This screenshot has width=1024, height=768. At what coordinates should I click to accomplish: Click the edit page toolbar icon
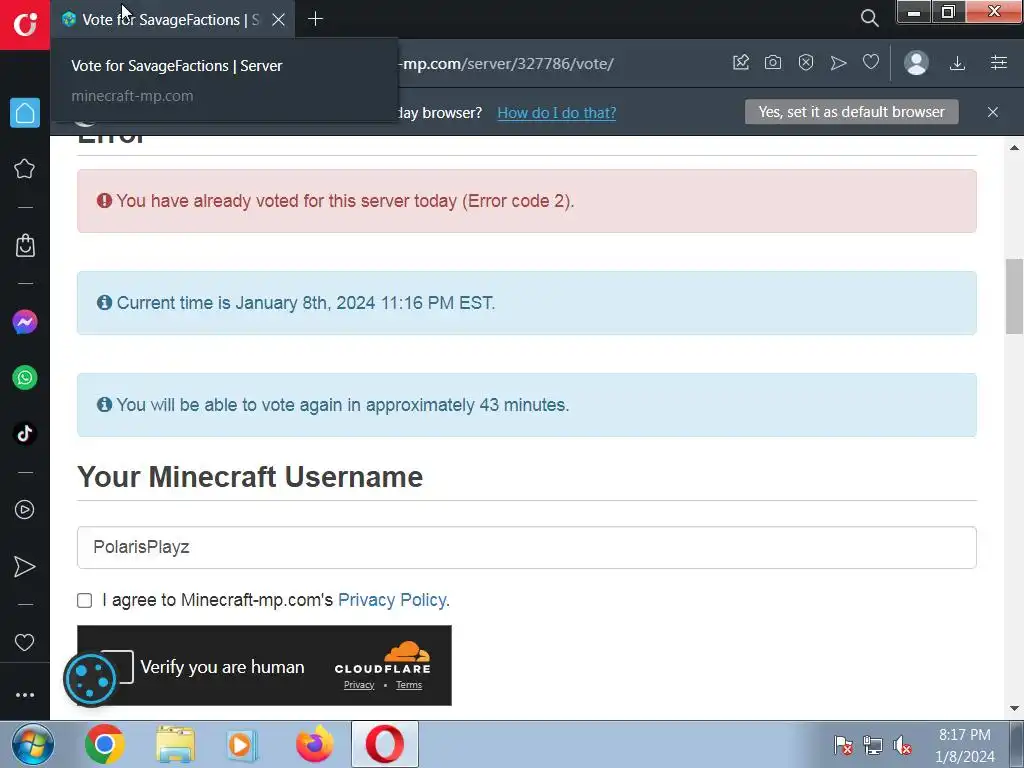pyautogui.click(x=741, y=63)
